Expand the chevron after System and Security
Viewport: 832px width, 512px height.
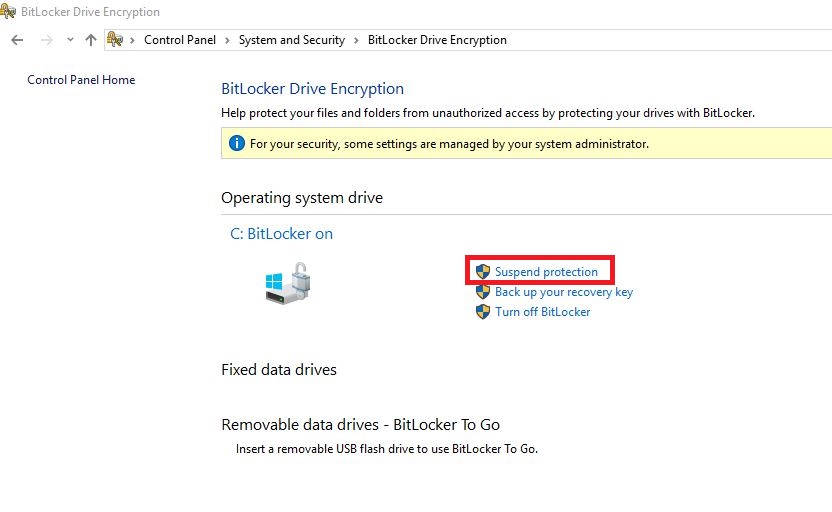(356, 40)
